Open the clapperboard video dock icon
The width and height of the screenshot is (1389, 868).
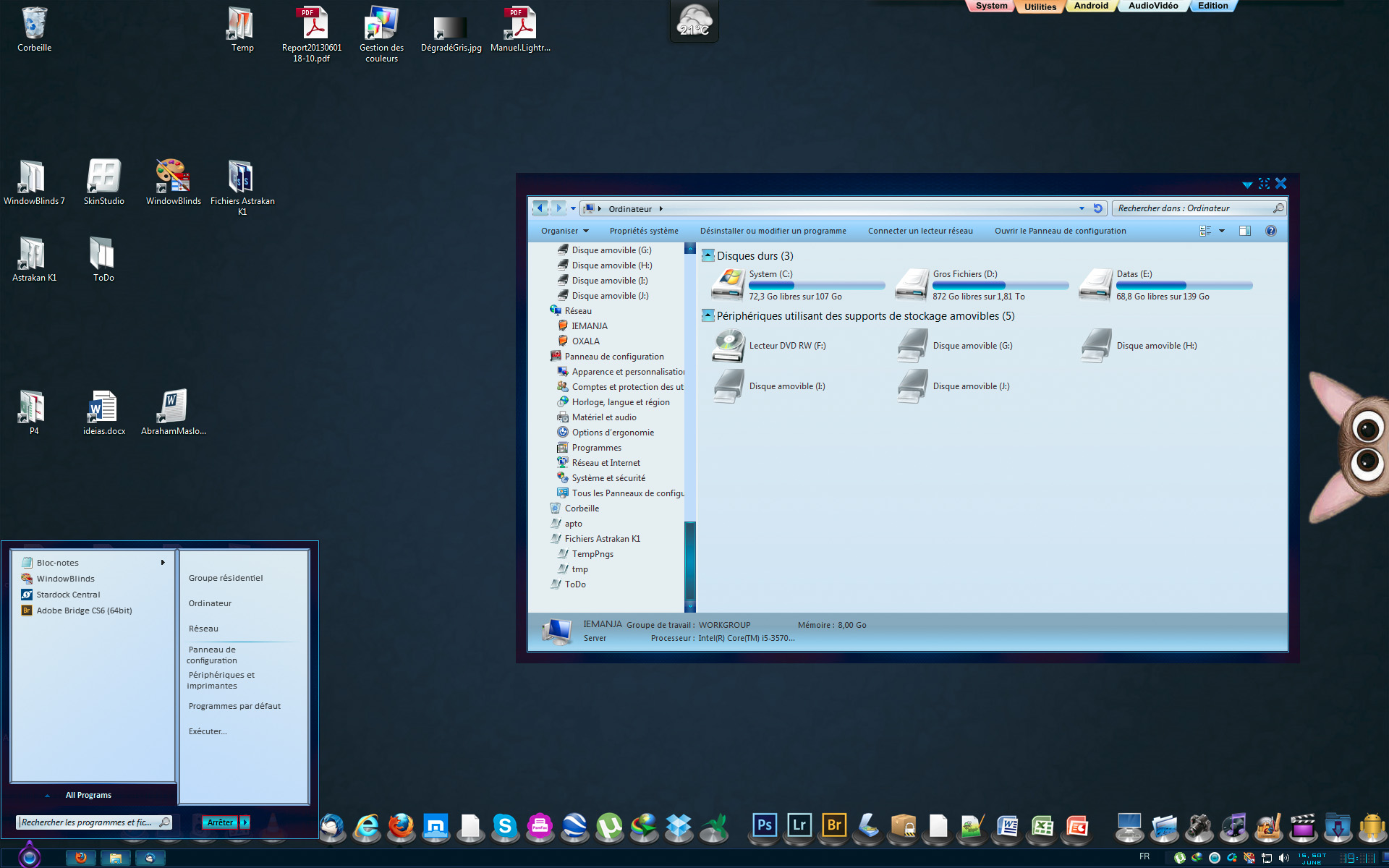pyautogui.click(x=1303, y=826)
